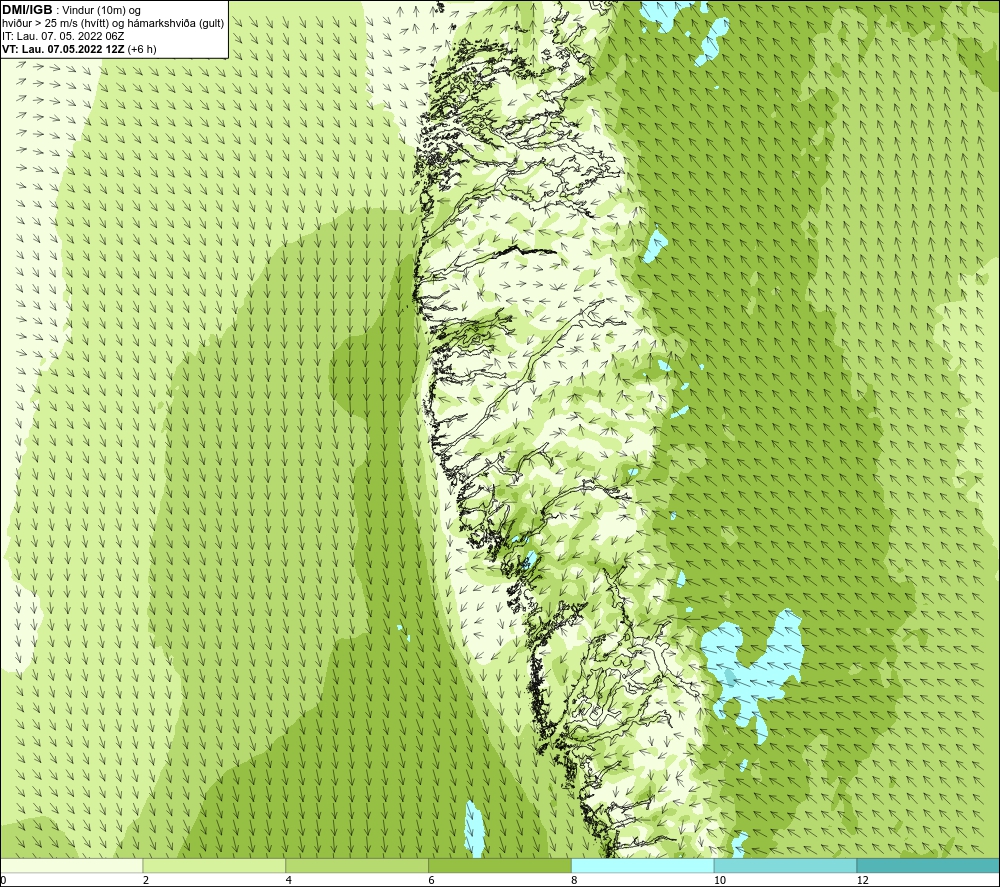
Task: Click the 2–4 m/s light green legend swatch
Action: pyautogui.click(x=214, y=865)
